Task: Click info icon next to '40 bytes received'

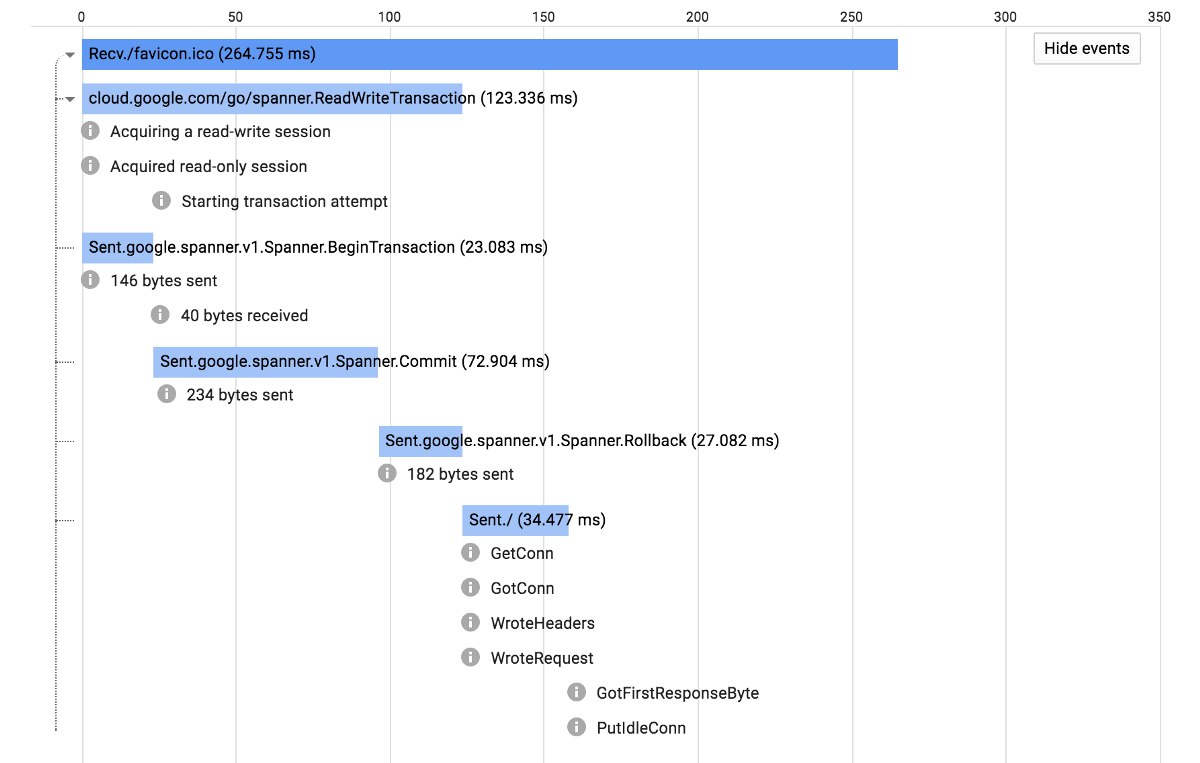Action: pos(160,315)
